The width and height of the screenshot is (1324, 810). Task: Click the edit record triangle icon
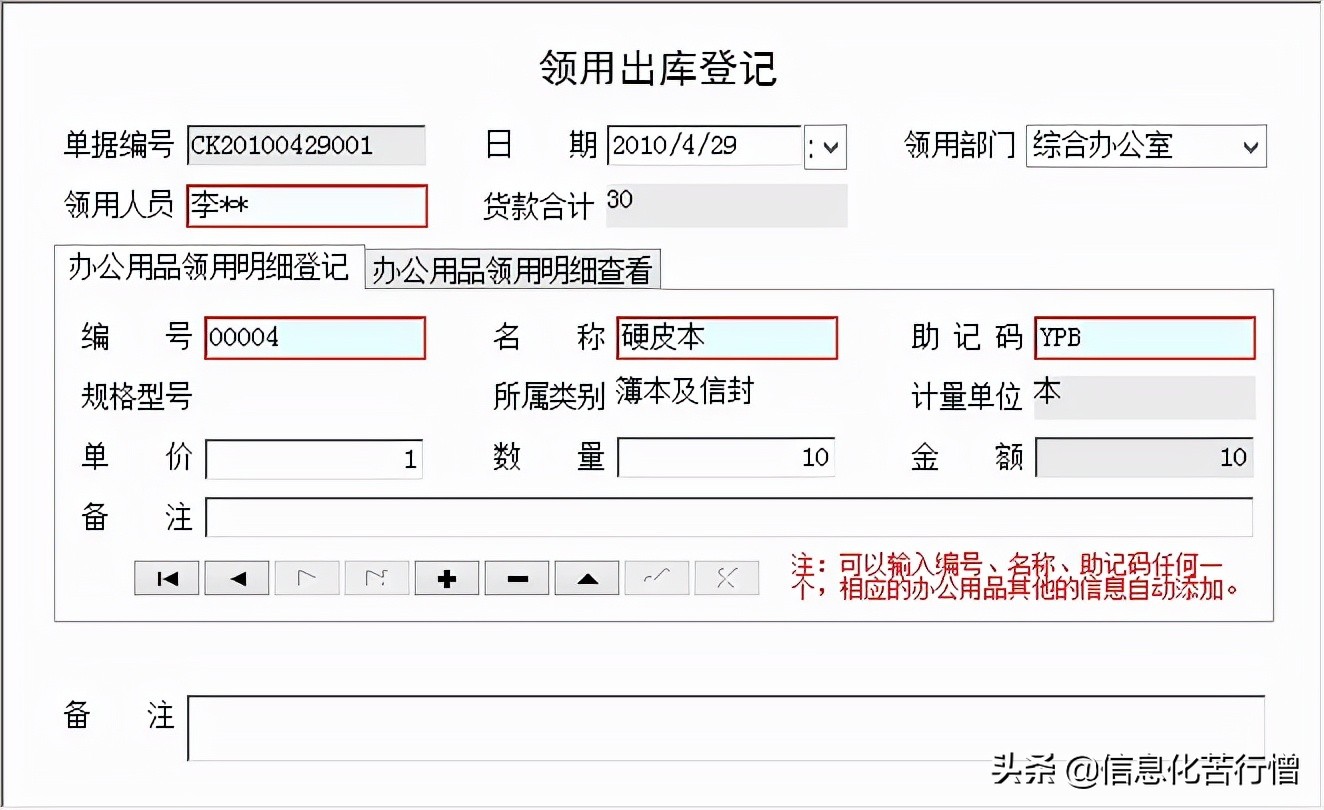tap(586, 577)
